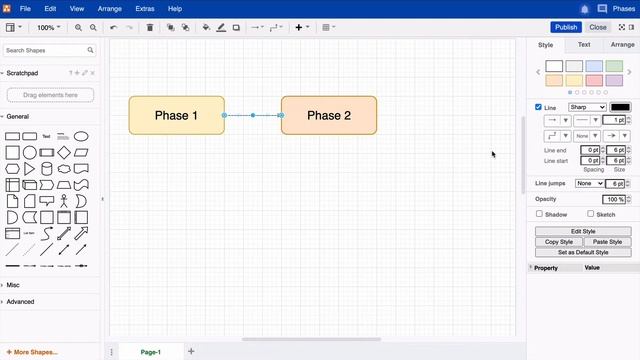Open the table toolbar dropdown
Image resolution: width=640 pixels, height=360 pixels.
coord(329,27)
